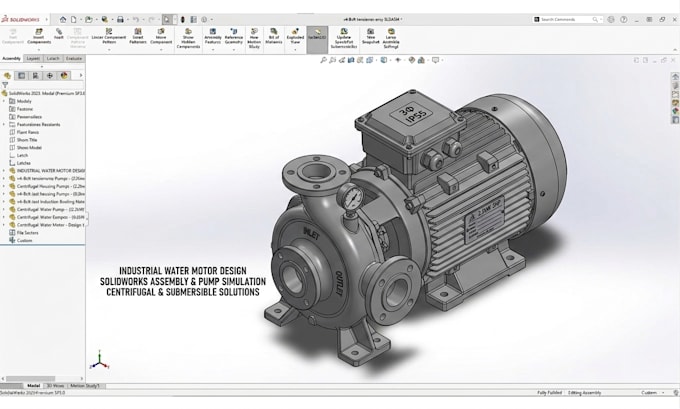Collapse the ribbon with the chevron

click(675, 51)
